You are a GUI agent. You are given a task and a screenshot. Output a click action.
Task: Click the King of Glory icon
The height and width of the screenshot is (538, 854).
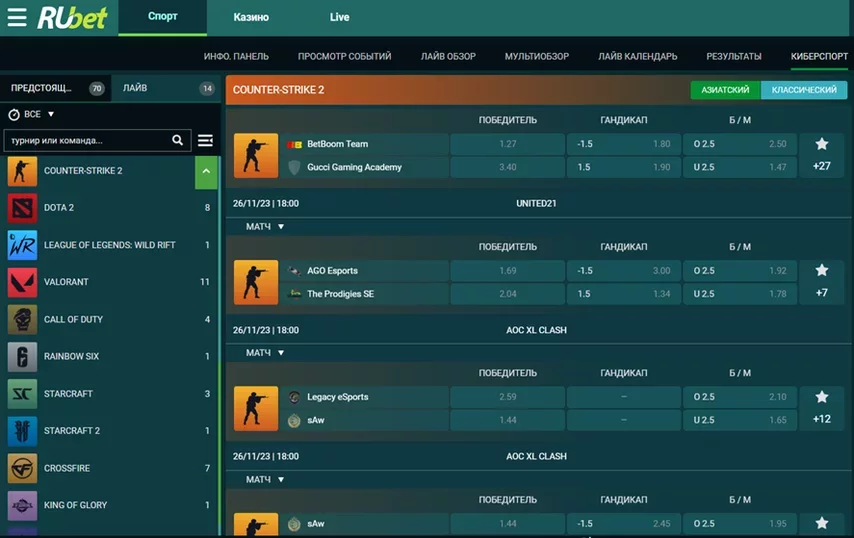click(x=22, y=505)
